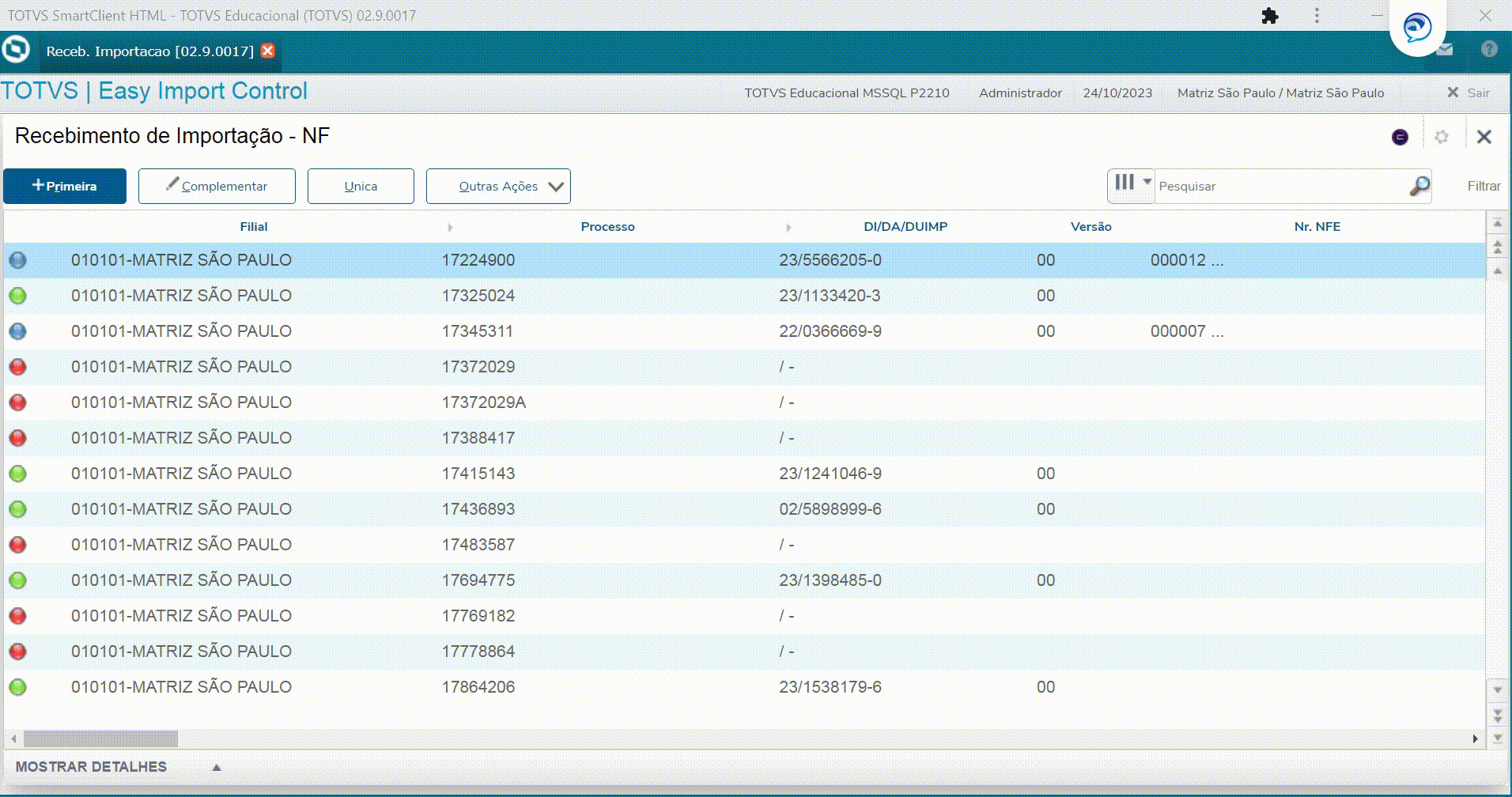Click the blue status icon for process 17345311
This screenshot has width=1512, height=797.
[17, 331]
